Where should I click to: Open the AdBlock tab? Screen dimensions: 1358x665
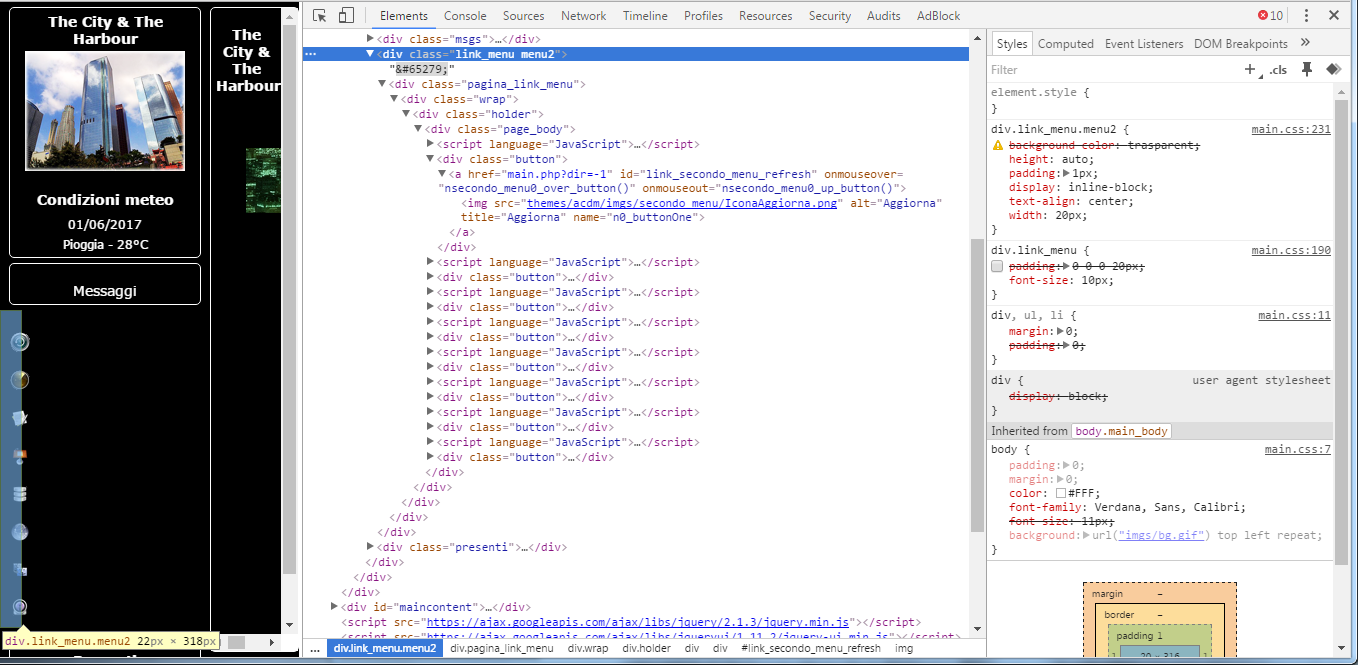point(939,16)
